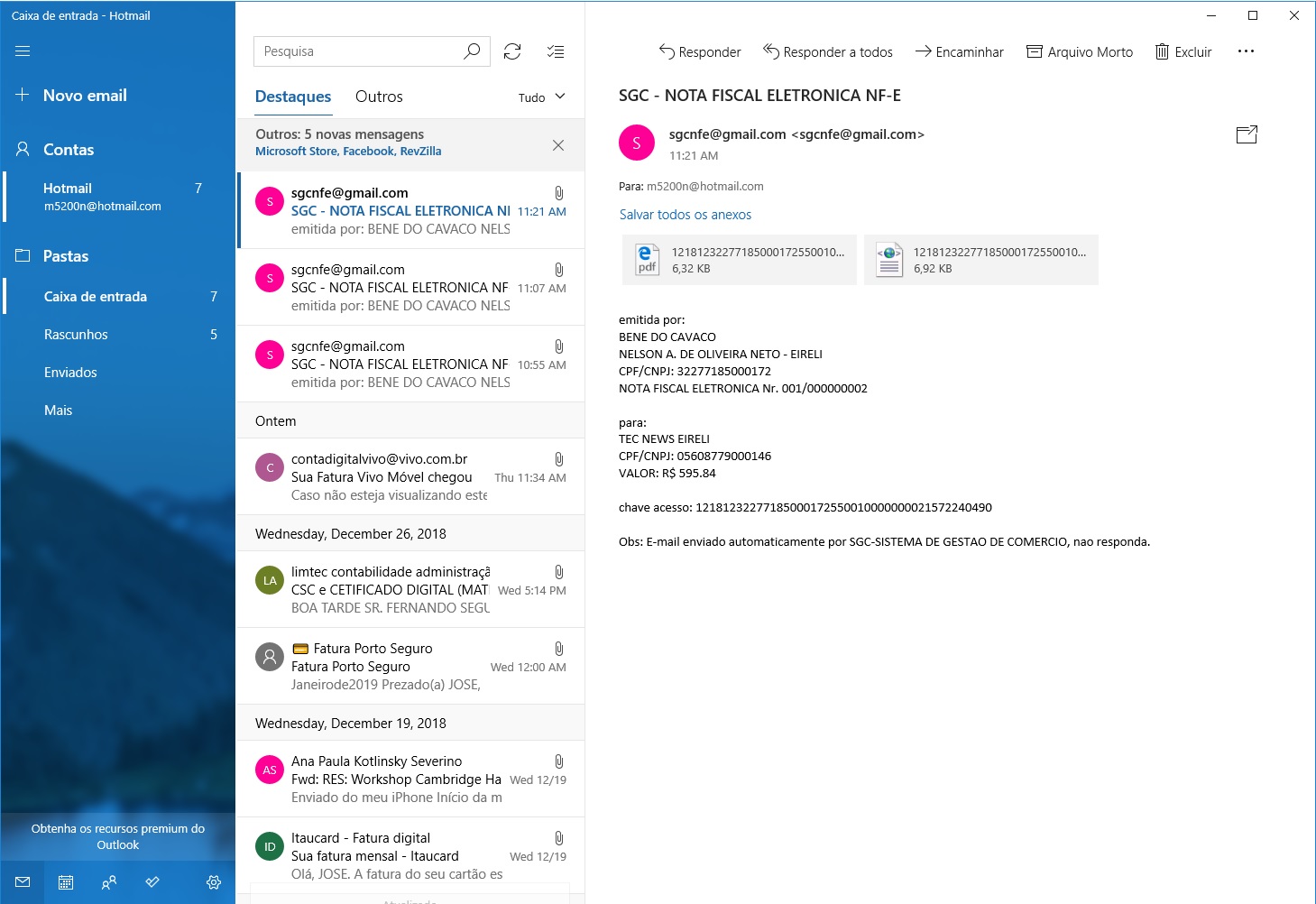1316x904 pixels.
Task: Delete the email with Excluir
Action: tap(1183, 52)
